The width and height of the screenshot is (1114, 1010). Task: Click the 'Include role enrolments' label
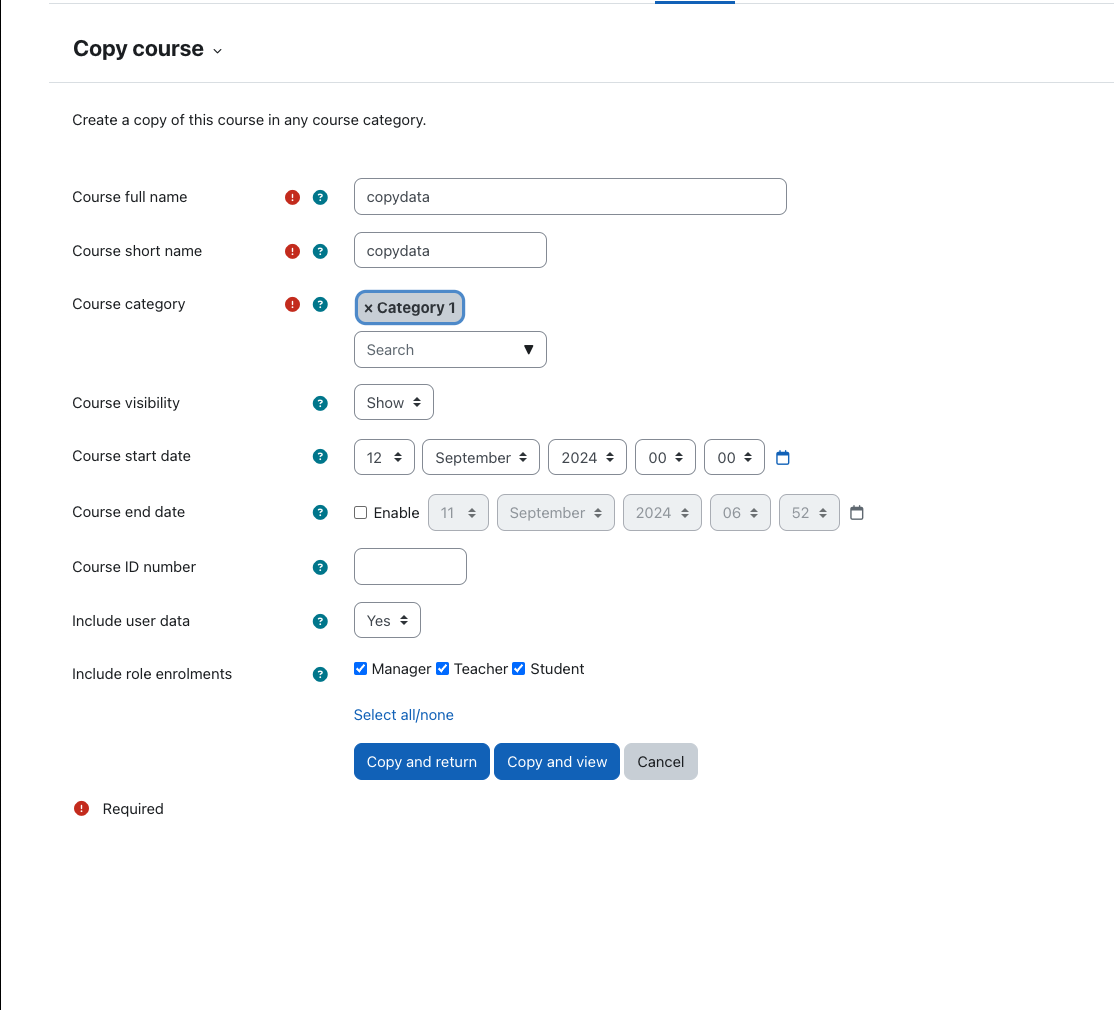(x=152, y=674)
